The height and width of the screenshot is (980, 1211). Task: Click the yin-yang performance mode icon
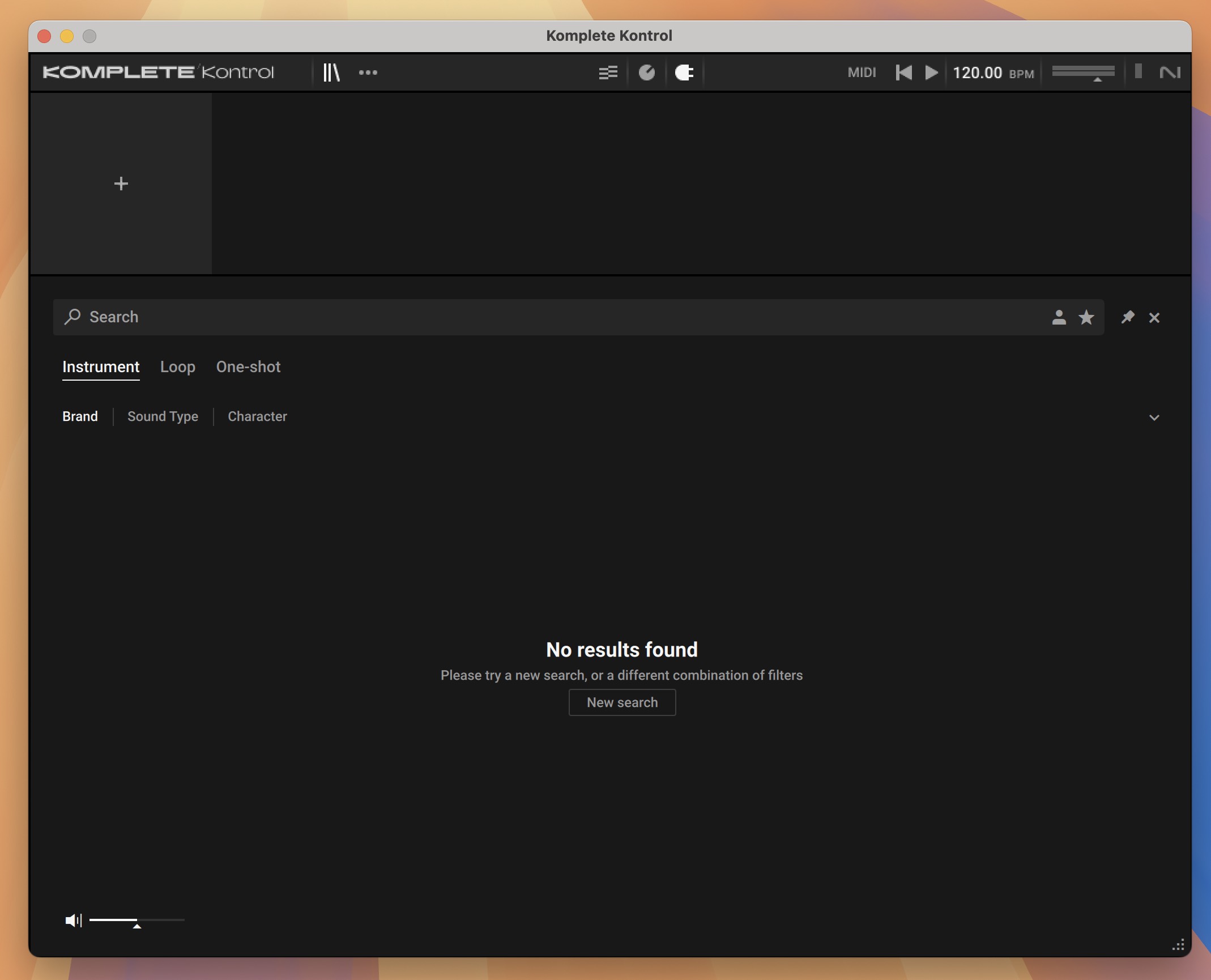point(647,71)
